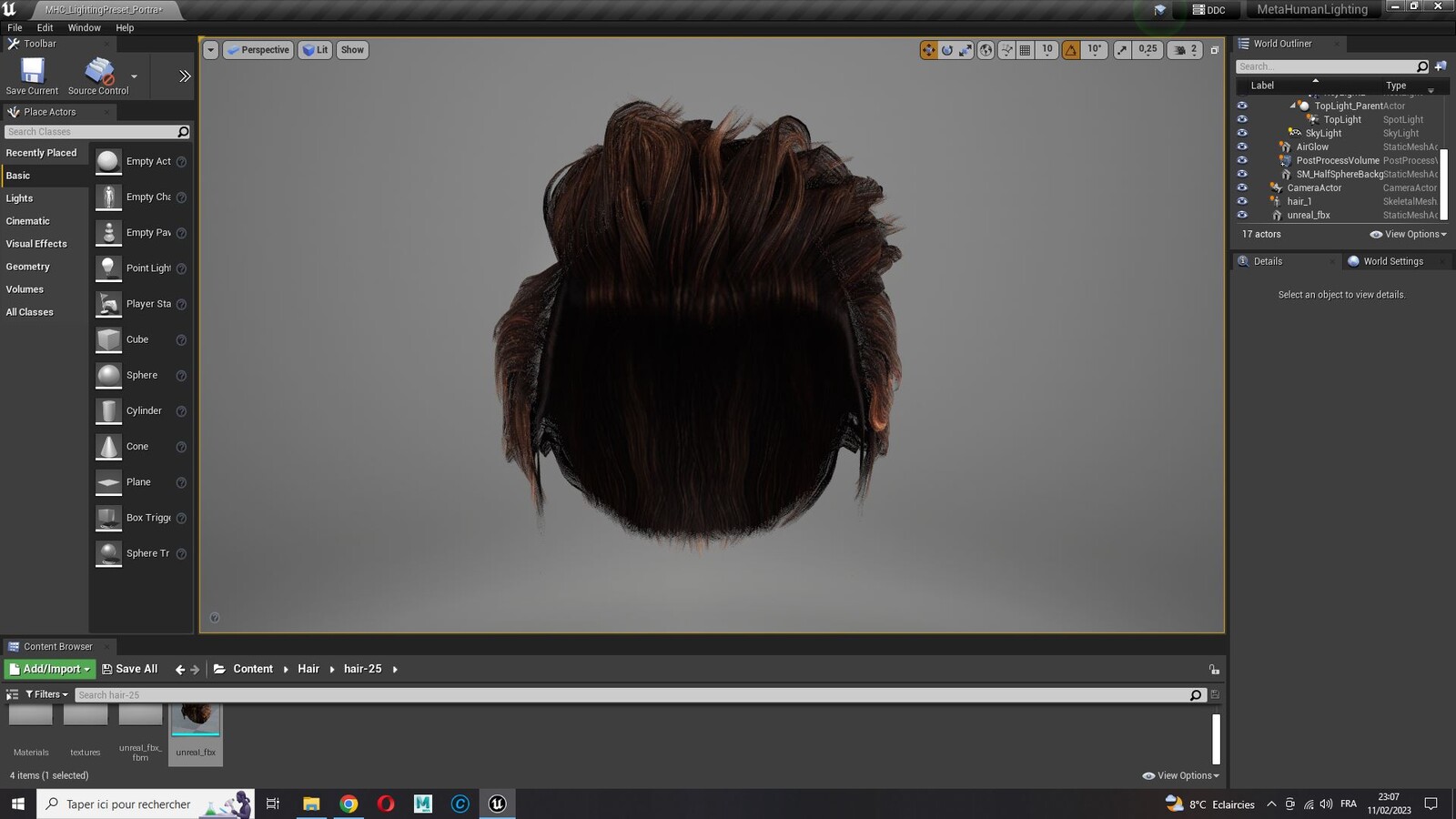This screenshot has height=819, width=1456.
Task: Toggle grid snapping in viewport
Action: click(1026, 50)
